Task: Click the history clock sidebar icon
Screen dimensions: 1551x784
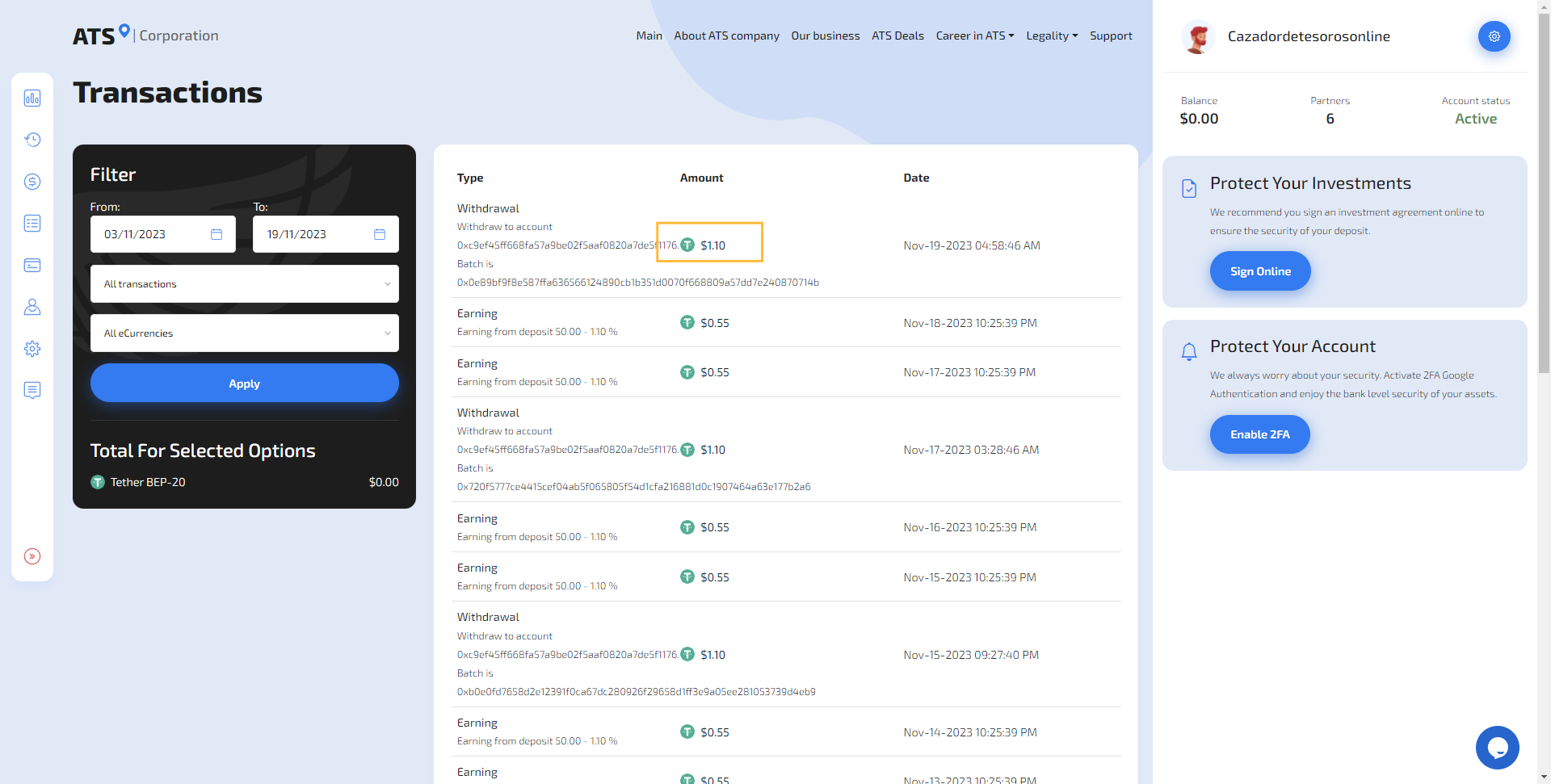Action: click(x=32, y=140)
